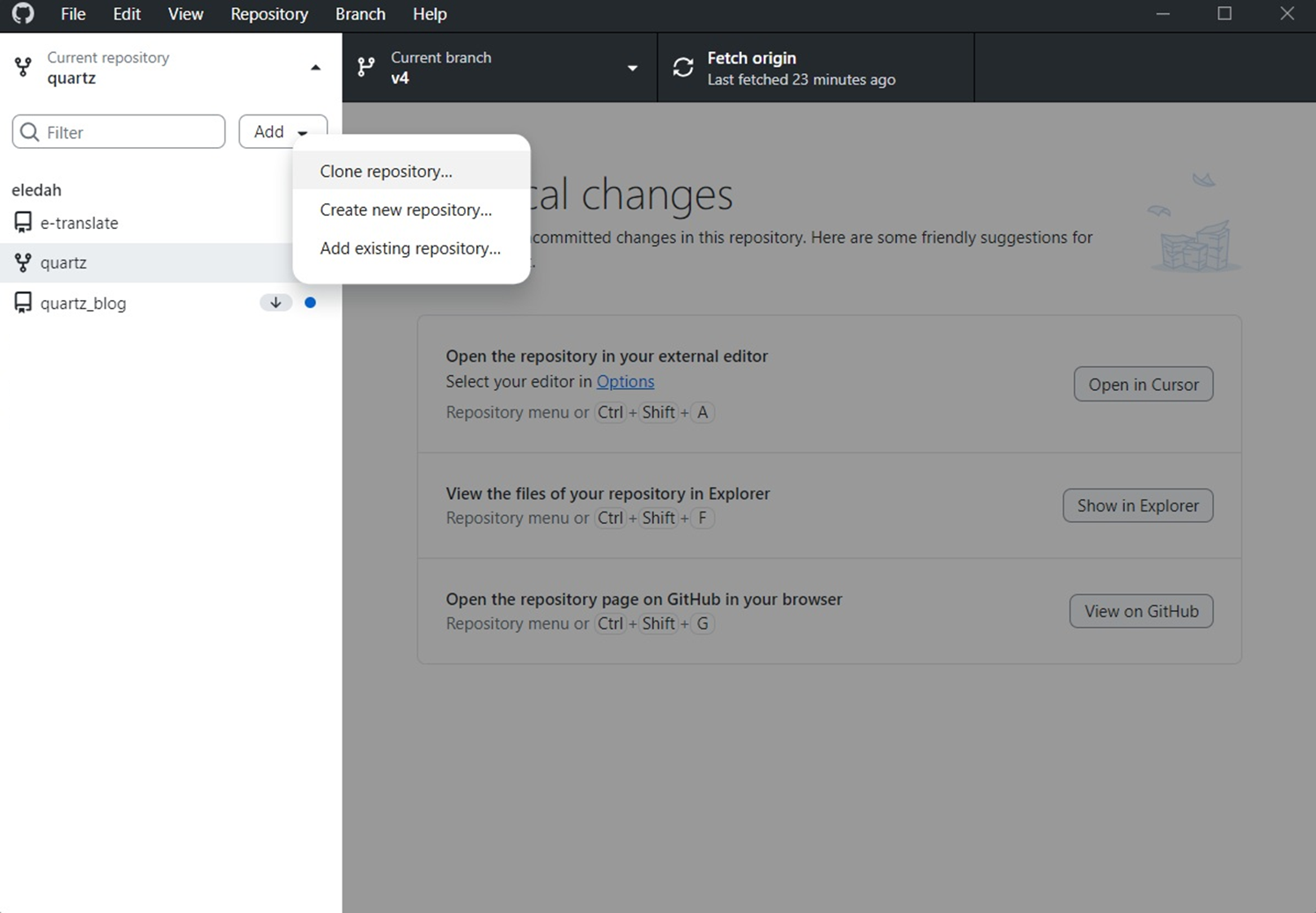Click the magnifier icon in Filter box
The height and width of the screenshot is (913, 1316).
coord(30,132)
